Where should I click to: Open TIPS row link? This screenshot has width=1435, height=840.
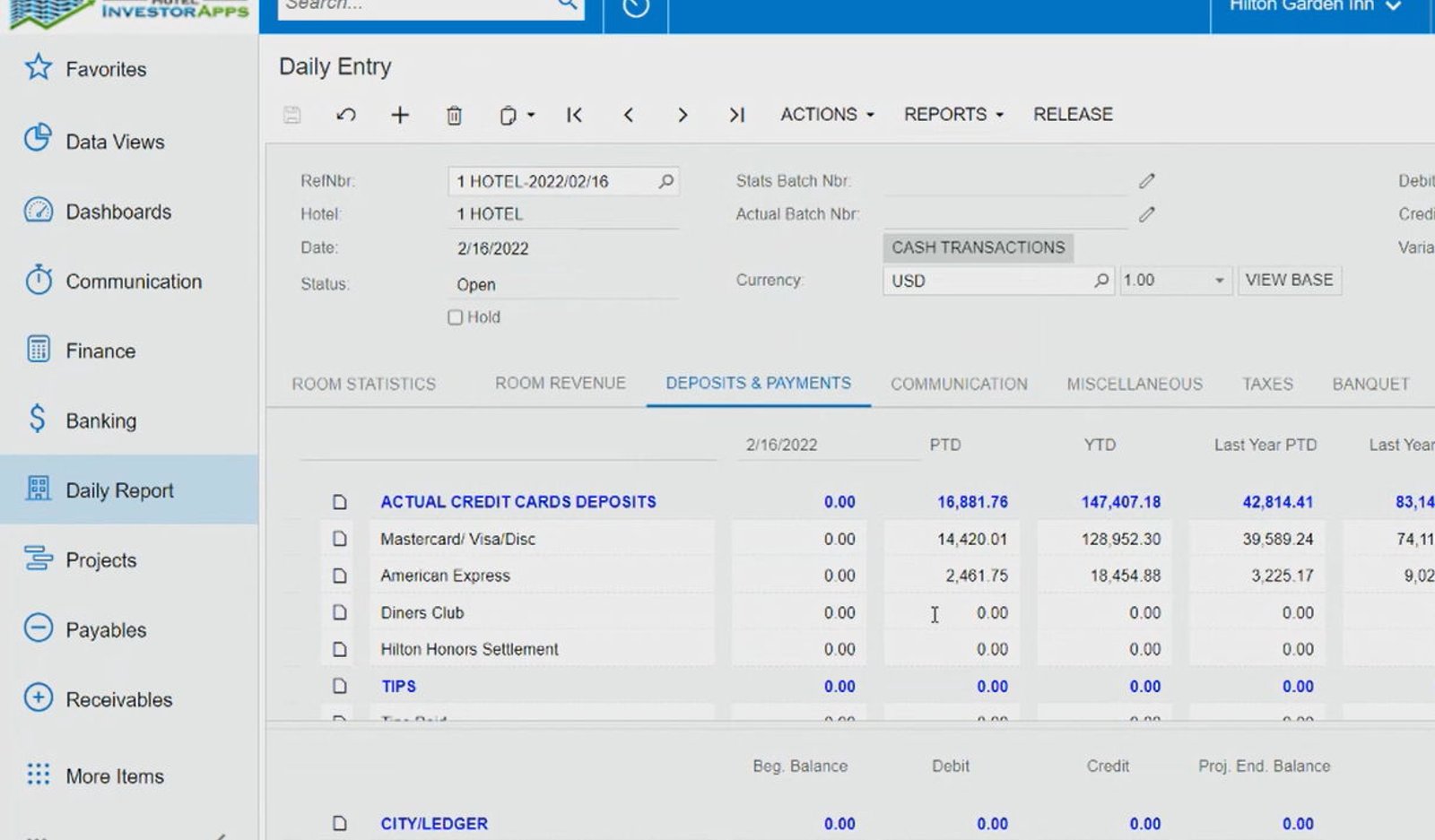tap(399, 686)
